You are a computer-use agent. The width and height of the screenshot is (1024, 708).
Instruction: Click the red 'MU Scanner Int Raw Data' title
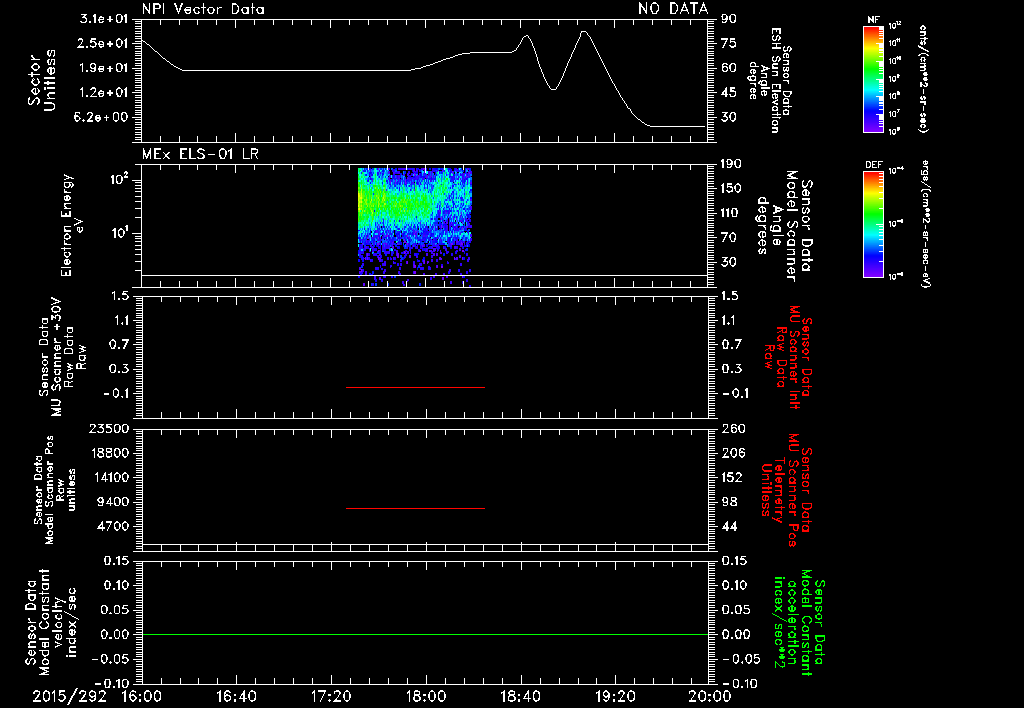[787, 357]
